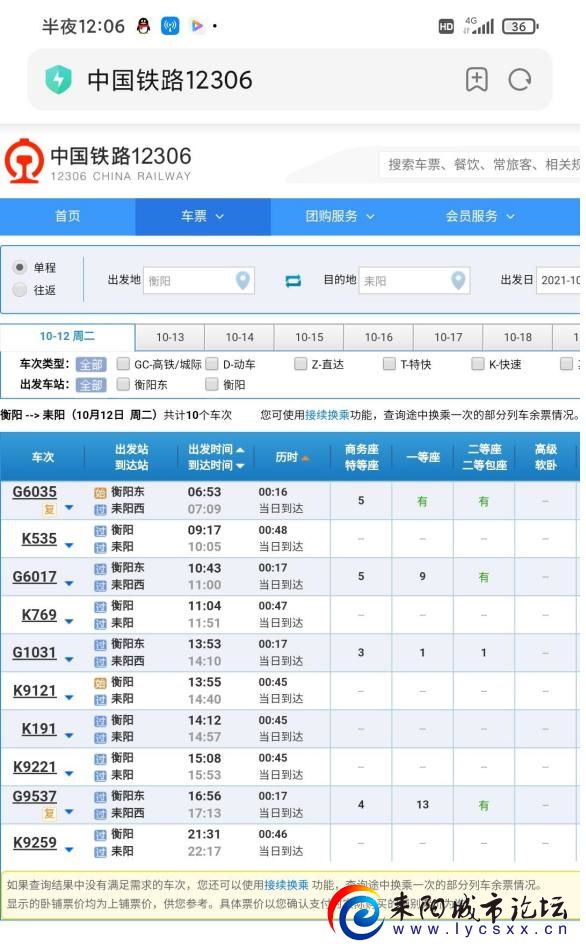Expand details arrow beside K535
Viewport: 586px width, 952px height.
tap(69, 545)
